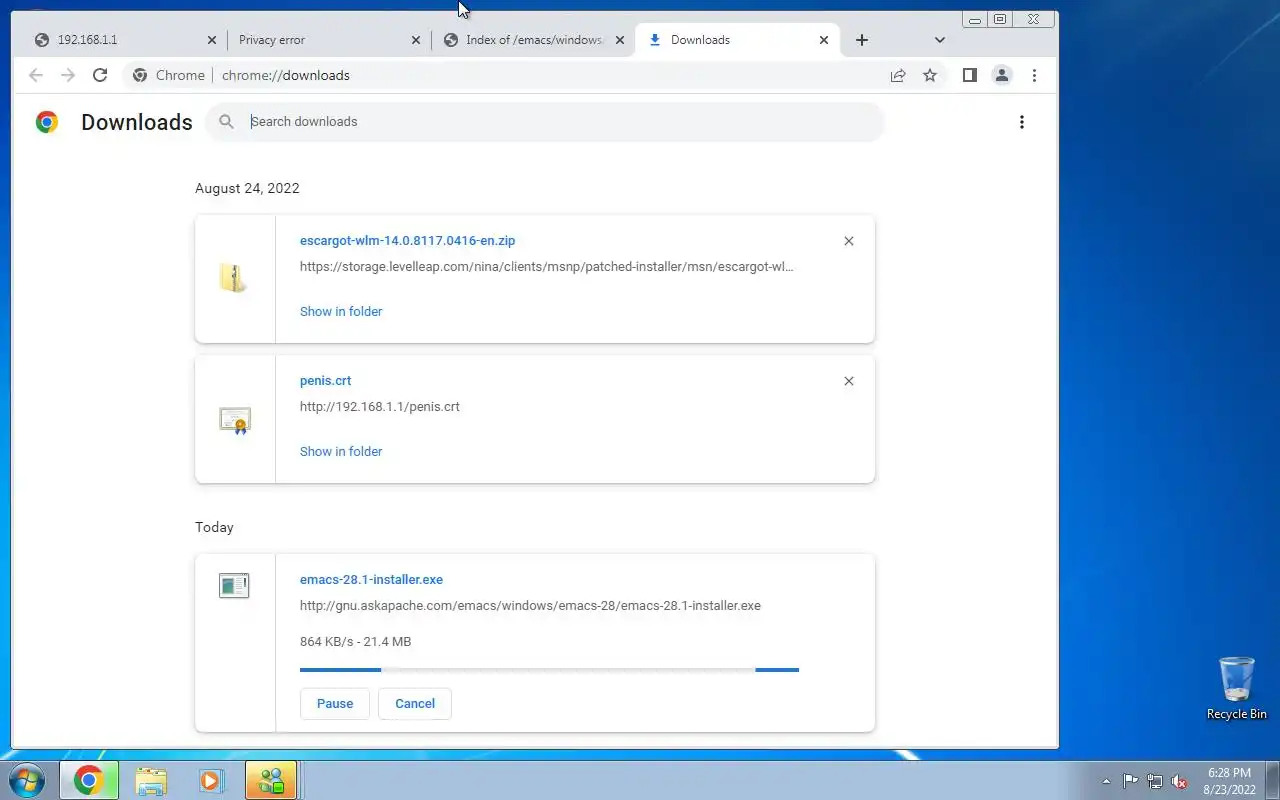Click the escargot storage.levelleap.com URL

click(x=547, y=267)
